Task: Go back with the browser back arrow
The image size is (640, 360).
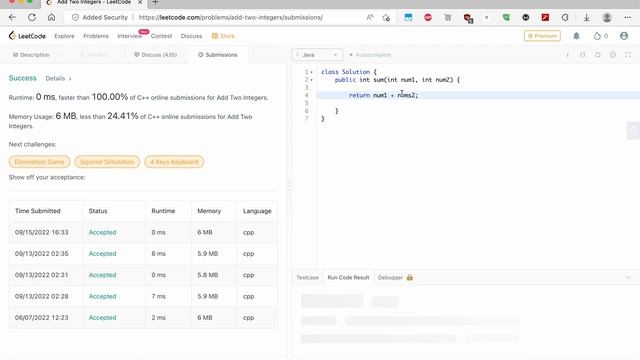Action: pyautogui.click(x=12, y=18)
